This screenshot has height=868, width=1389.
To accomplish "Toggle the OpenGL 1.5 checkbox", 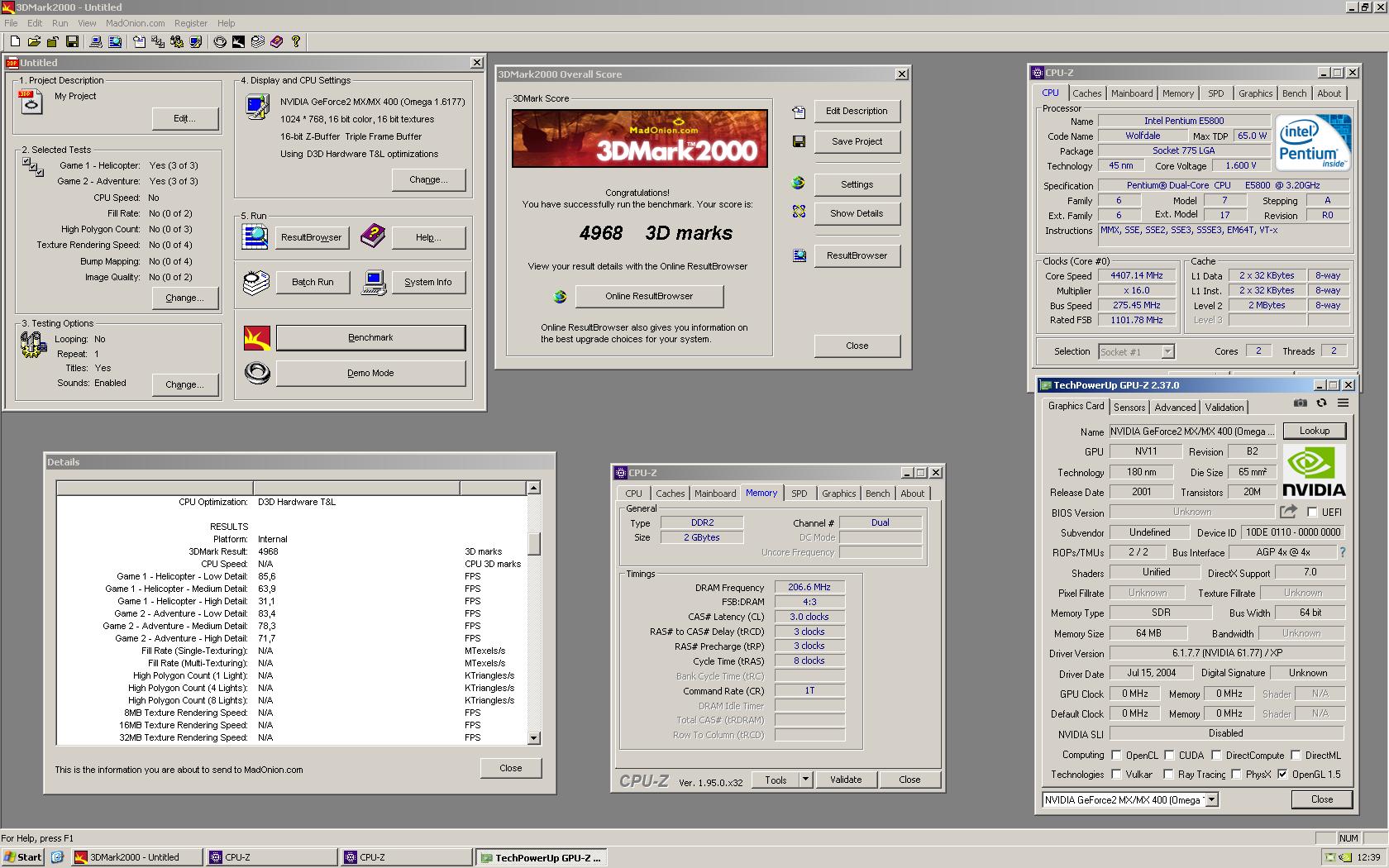I will 1282,775.
